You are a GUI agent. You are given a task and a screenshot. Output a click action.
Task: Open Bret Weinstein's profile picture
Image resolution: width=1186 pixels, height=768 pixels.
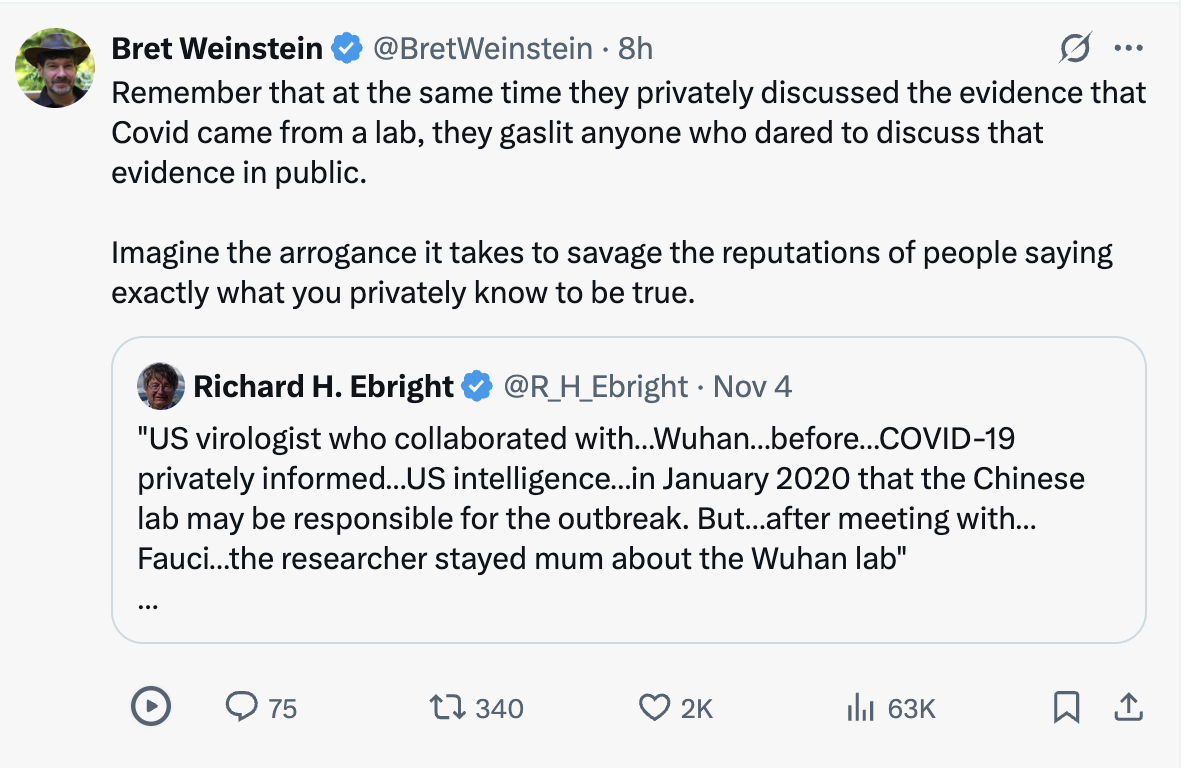(55, 66)
